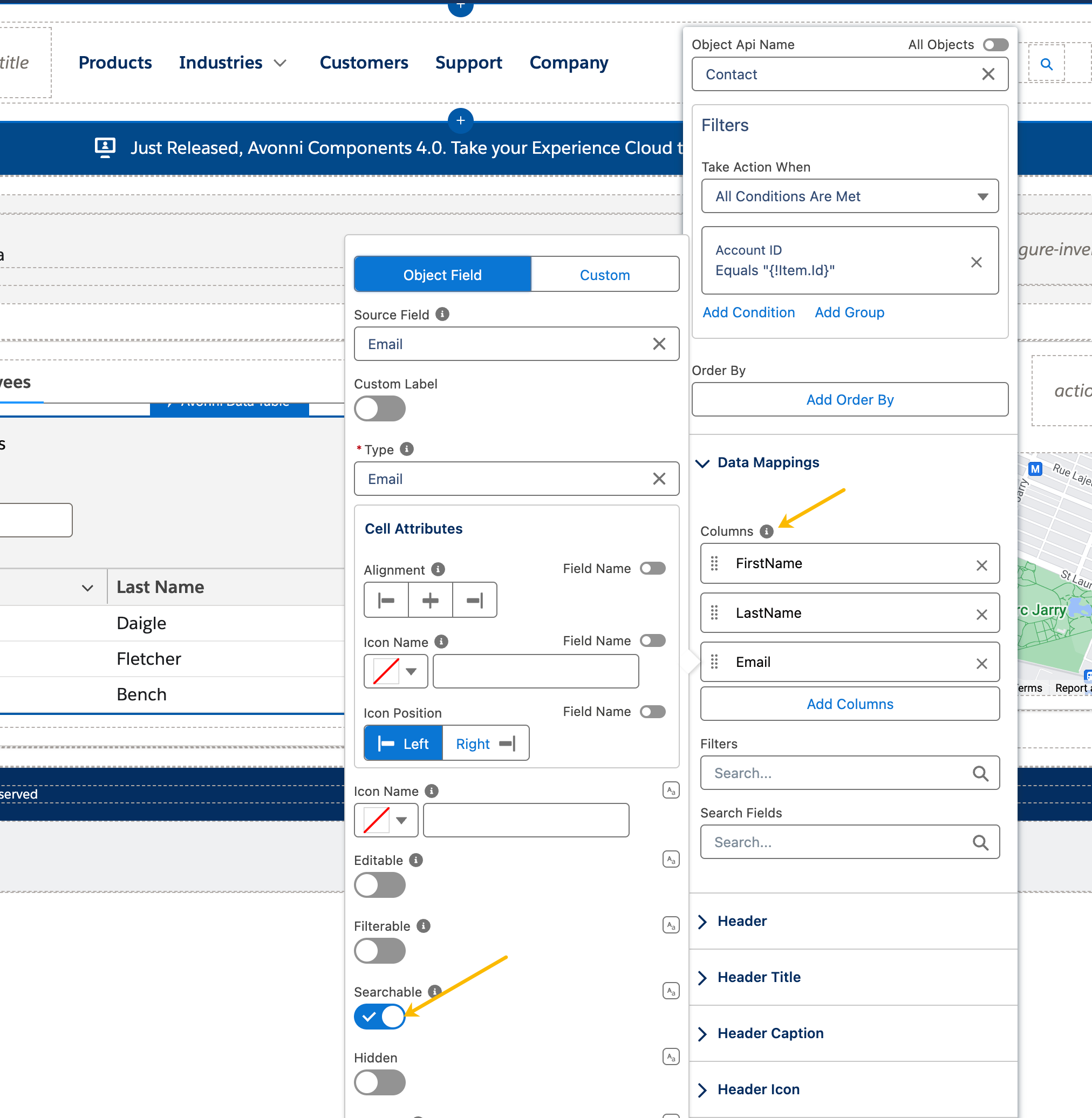Screen dimensions: 1092x1118
Task: Expand the Header Title section
Action: [x=758, y=977]
